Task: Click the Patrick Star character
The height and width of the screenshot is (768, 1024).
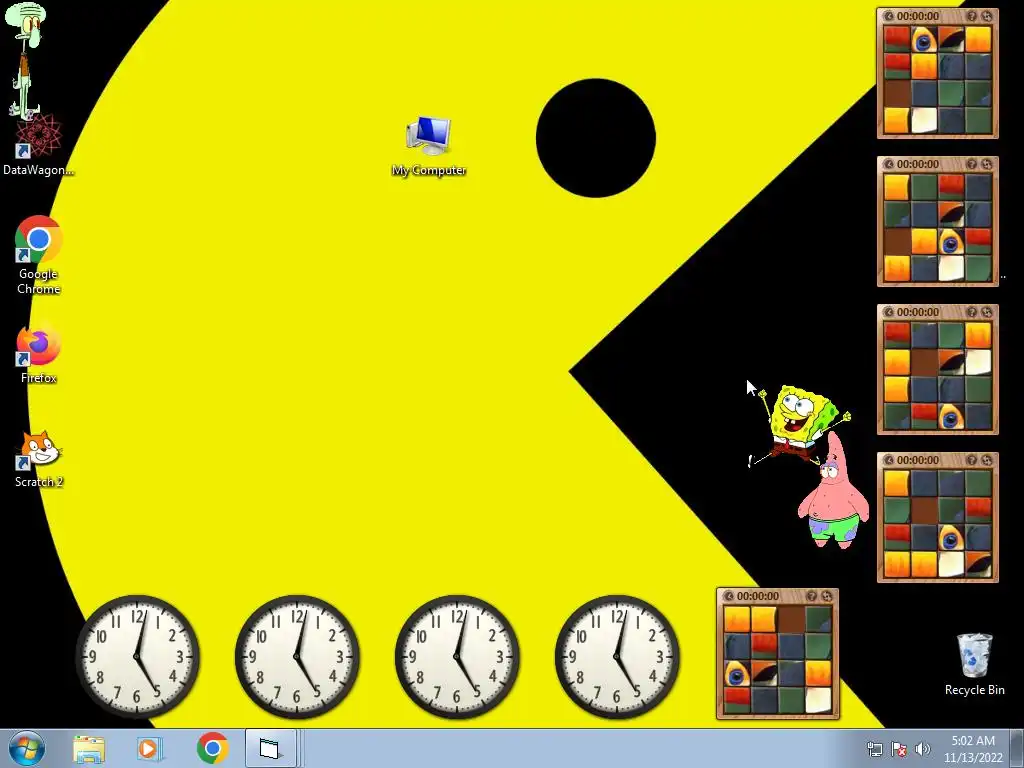Action: [x=833, y=491]
